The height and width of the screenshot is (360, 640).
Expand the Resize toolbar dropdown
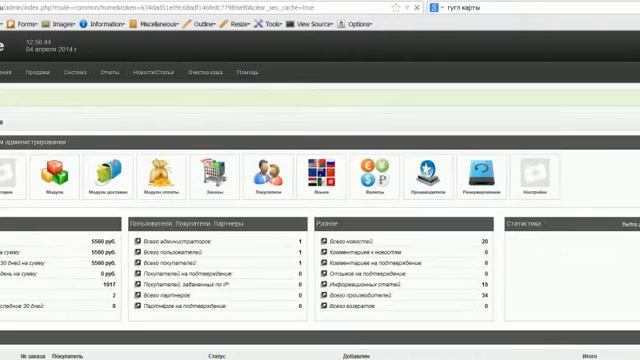pos(249,24)
